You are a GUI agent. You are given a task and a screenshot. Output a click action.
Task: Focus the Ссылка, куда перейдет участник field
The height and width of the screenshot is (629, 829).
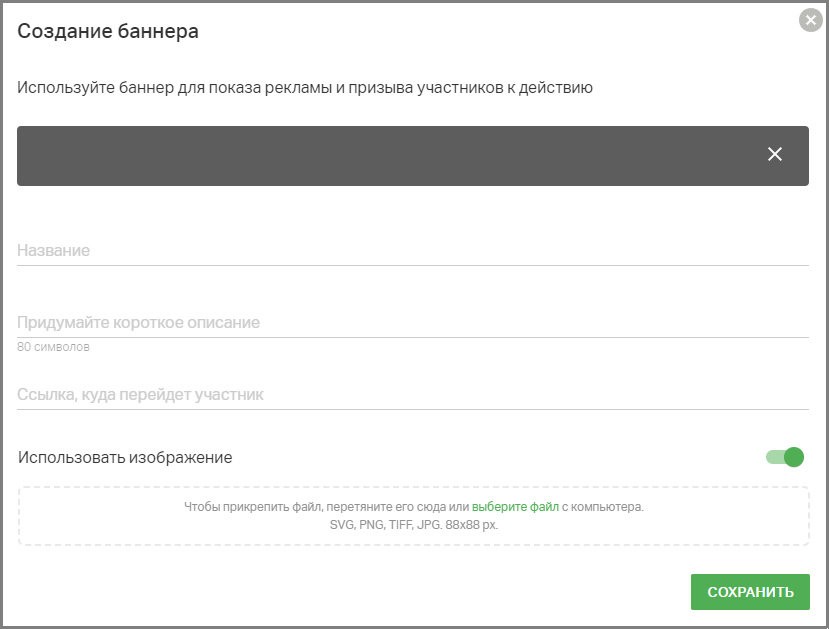tap(412, 394)
